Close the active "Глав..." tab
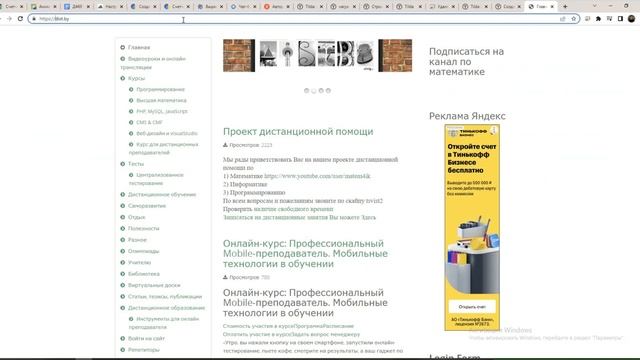The height and width of the screenshot is (360, 640). pyautogui.click(x=552, y=7)
